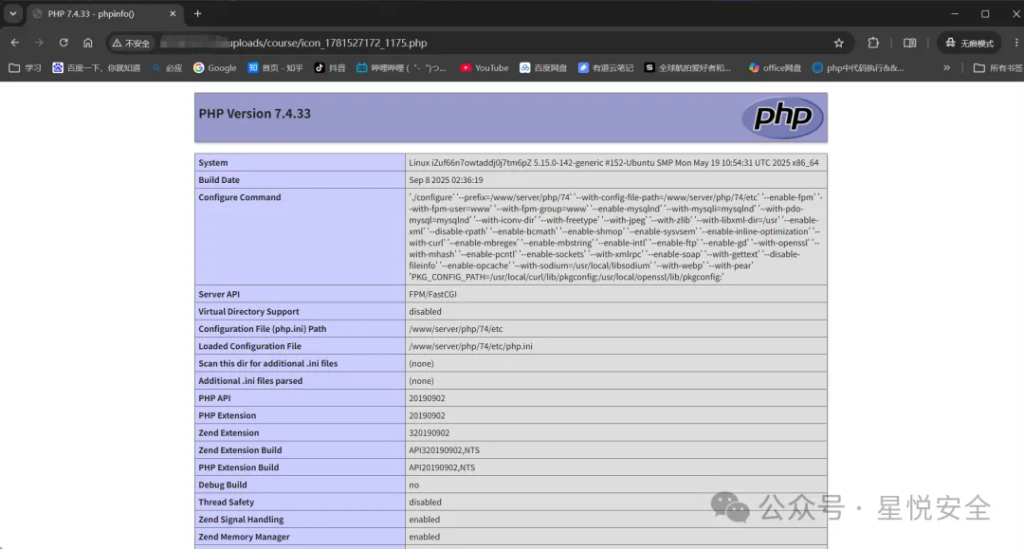This screenshot has height=549, width=1024.
Task: Click the 无痕模式 incognito indicator
Action: [969, 43]
